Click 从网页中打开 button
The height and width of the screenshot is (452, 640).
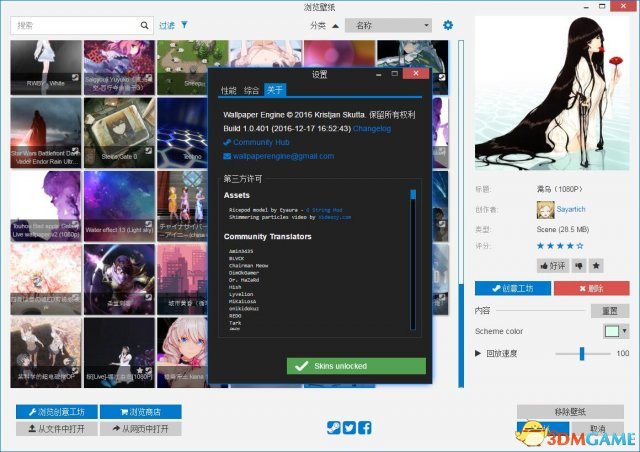(141, 429)
